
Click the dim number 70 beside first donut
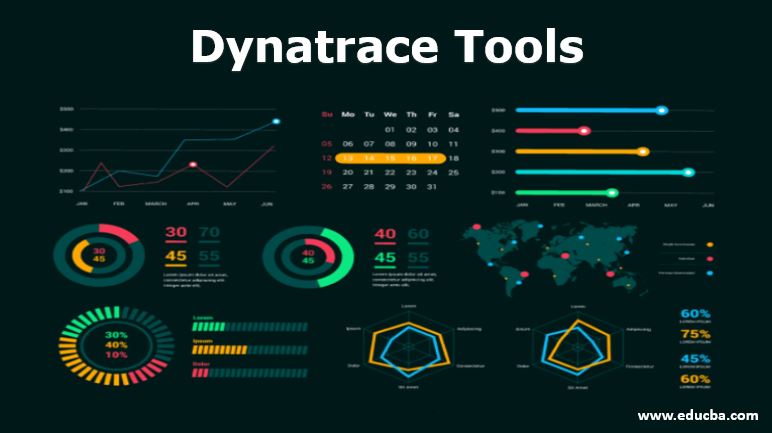point(209,232)
